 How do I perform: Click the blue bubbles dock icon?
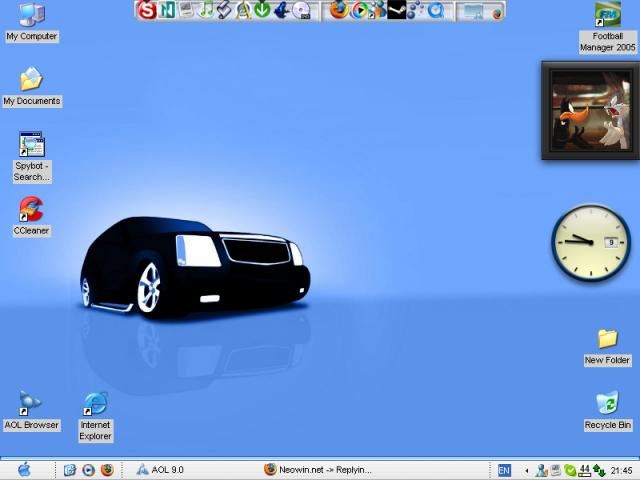pyautogui.click(x=416, y=10)
